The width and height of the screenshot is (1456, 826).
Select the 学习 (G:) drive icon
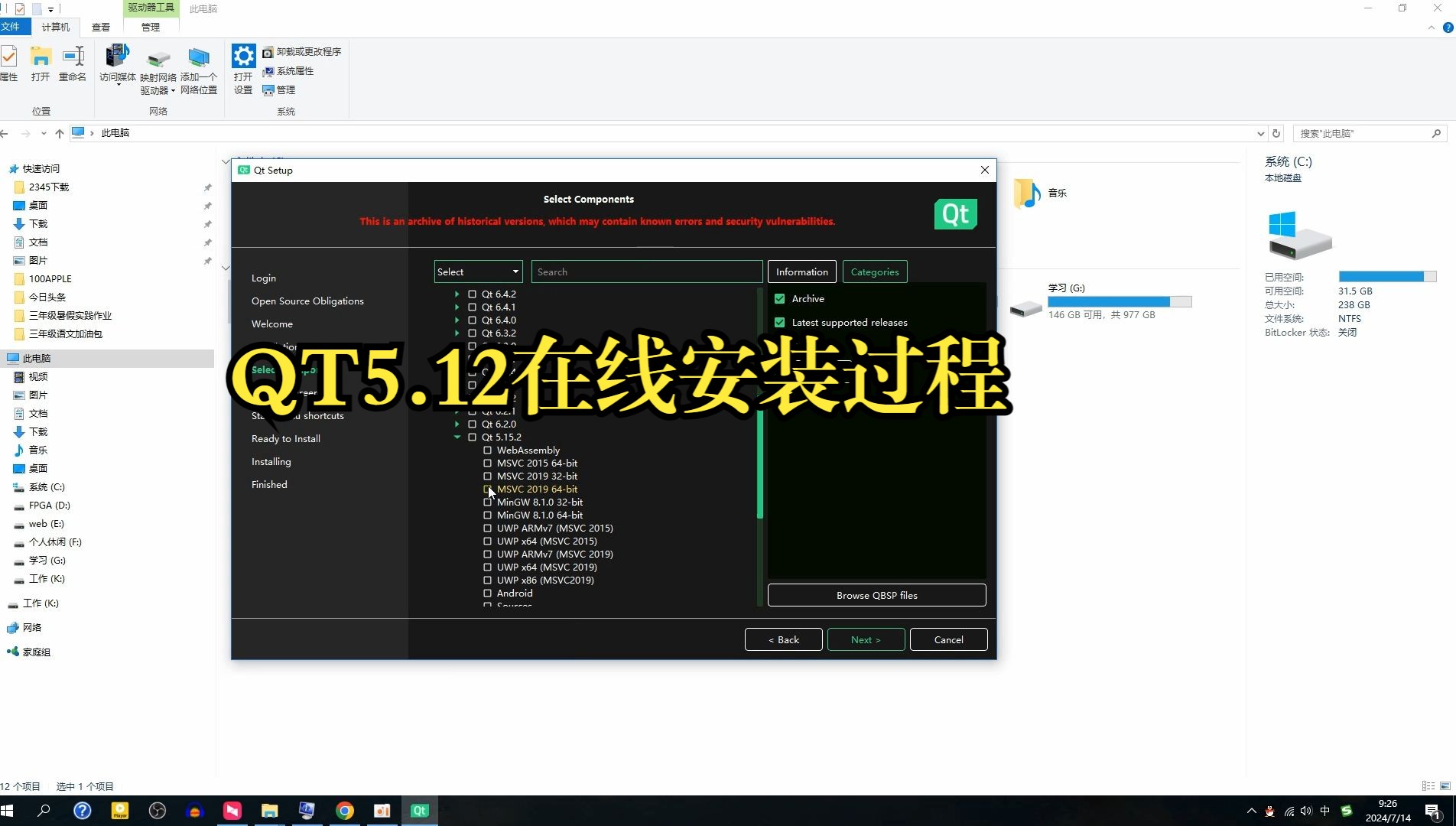coord(1025,308)
